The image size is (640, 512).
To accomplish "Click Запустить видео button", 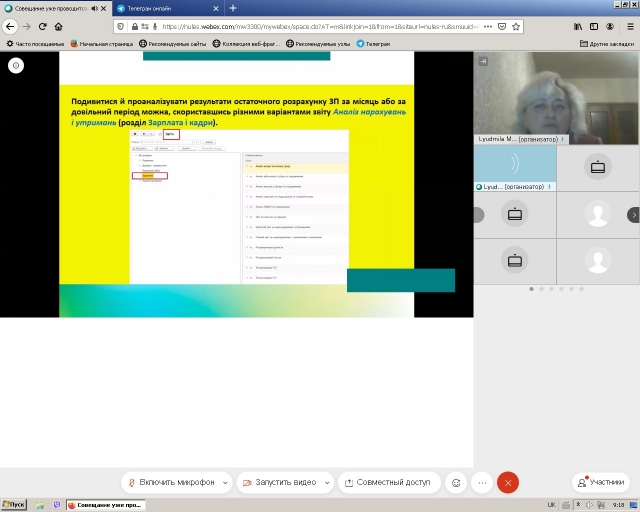I will [x=280, y=483].
